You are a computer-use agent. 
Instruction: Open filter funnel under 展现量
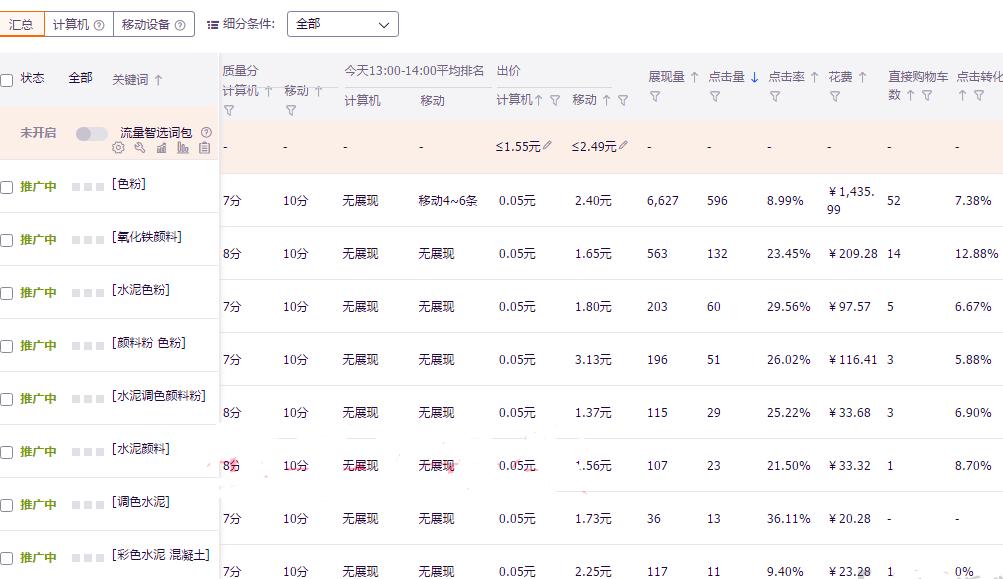pos(655,97)
